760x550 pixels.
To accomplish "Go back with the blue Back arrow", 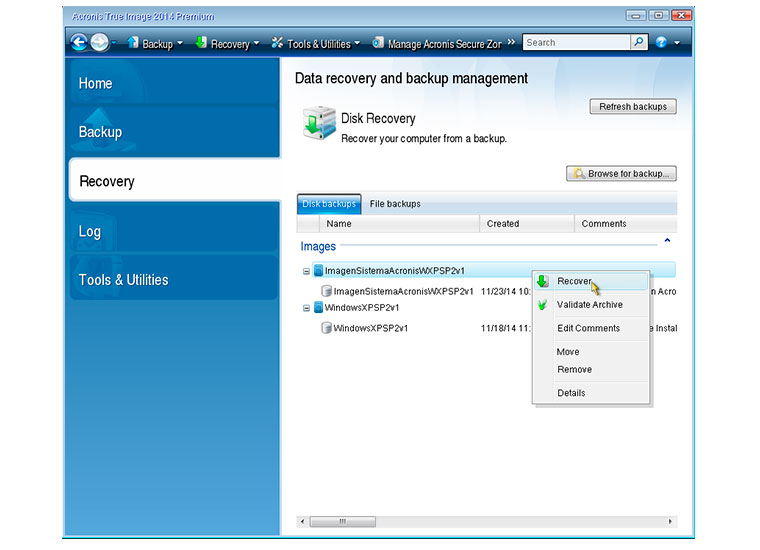I will pyautogui.click(x=79, y=43).
